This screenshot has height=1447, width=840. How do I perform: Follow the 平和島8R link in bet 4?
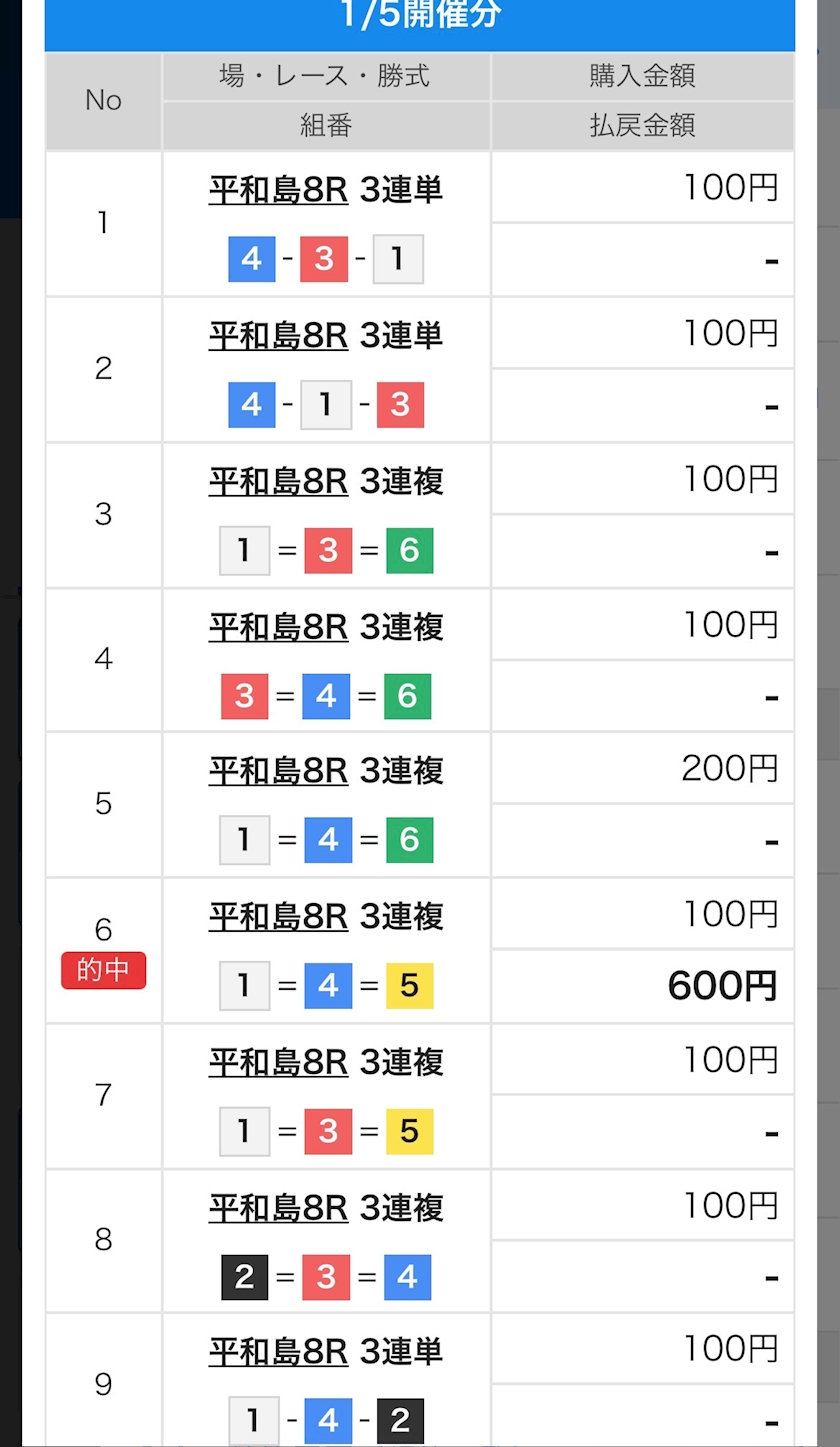click(278, 626)
